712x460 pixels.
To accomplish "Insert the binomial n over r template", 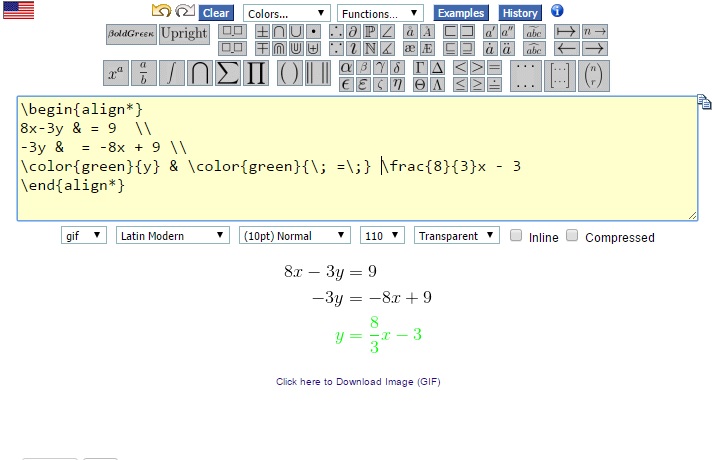I will tap(593, 76).
